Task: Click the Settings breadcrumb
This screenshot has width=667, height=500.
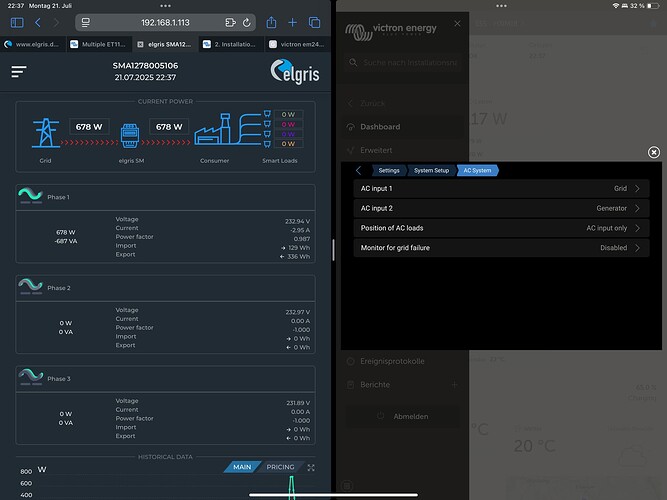Action: pos(388,171)
